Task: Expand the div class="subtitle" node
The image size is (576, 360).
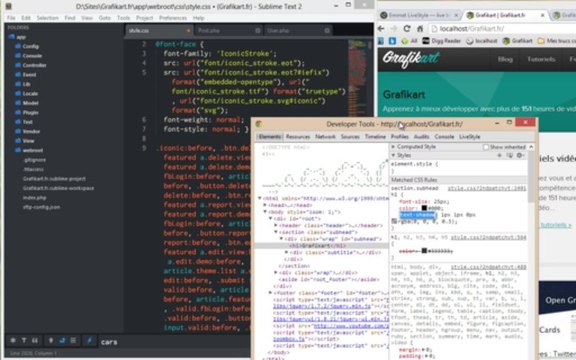Action: [x=286, y=252]
